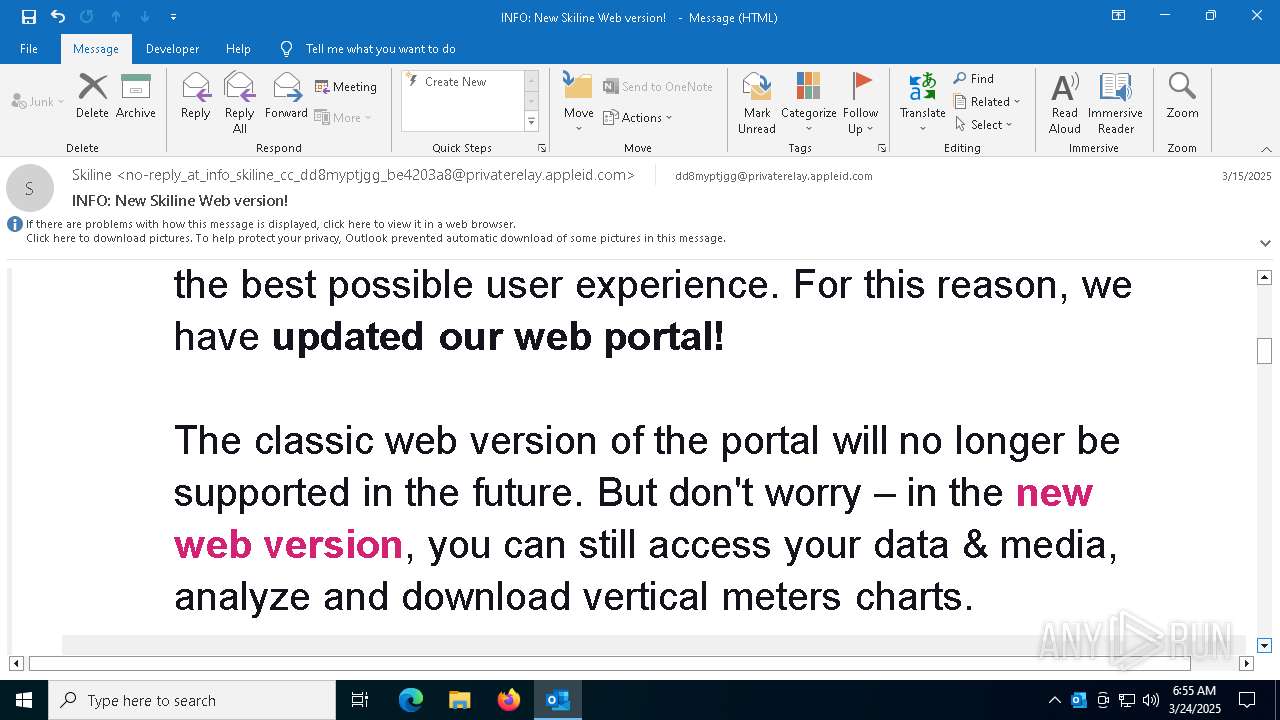This screenshot has width=1280, height=720.
Task: Click the taskbar search box
Action: (x=192, y=700)
